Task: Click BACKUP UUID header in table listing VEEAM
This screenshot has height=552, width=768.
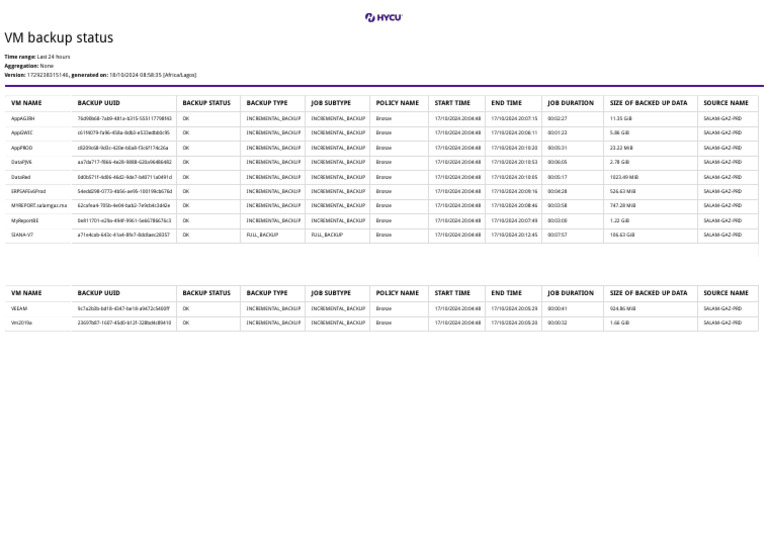Action: pyautogui.click(x=98, y=293)
